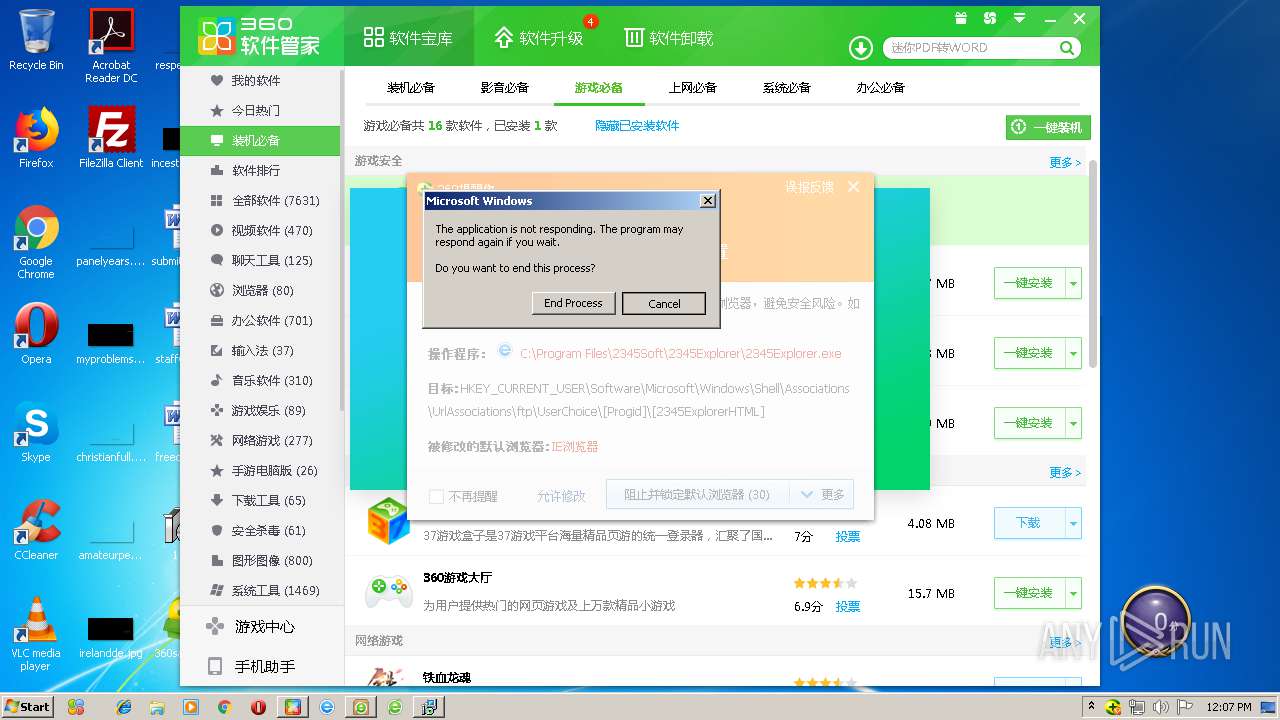This screenshot has width=1280, height=720.
Task: Click 投票 link on 7分 row
Action: coord(848,536)
